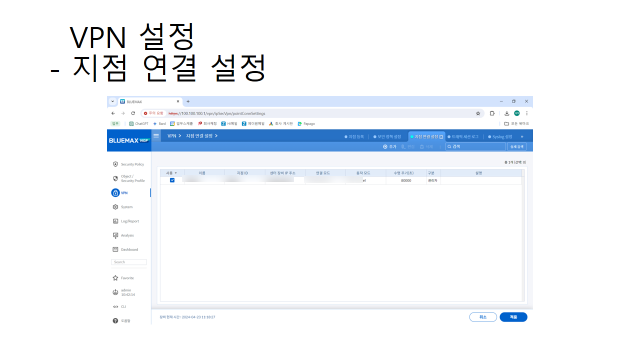The image size is (640, 360).
Task: Open the sort dropdown on first column header
Action: [176, 173]
